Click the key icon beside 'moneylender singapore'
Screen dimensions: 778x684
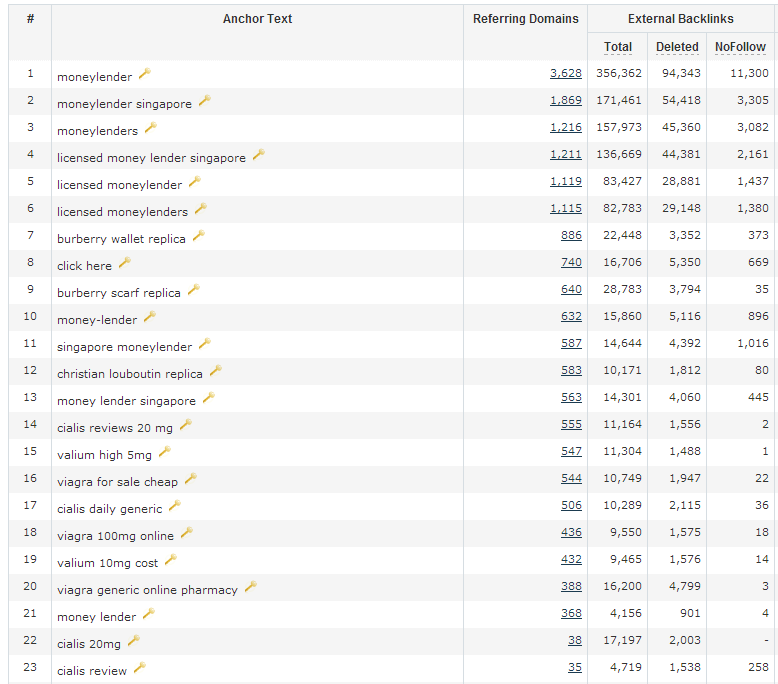[204, 101]
